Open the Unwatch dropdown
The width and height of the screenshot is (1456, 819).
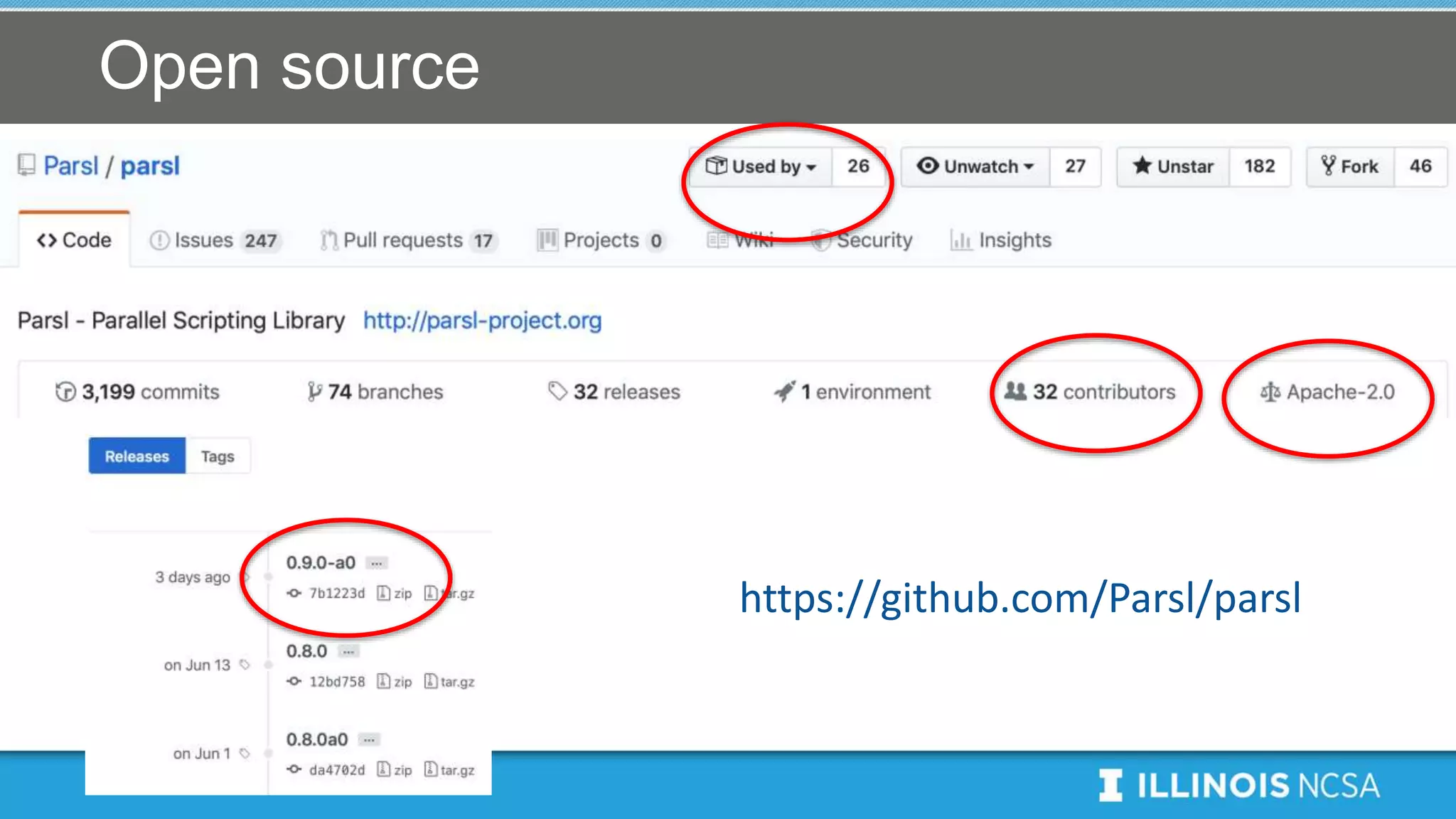(x=975, y=166)
